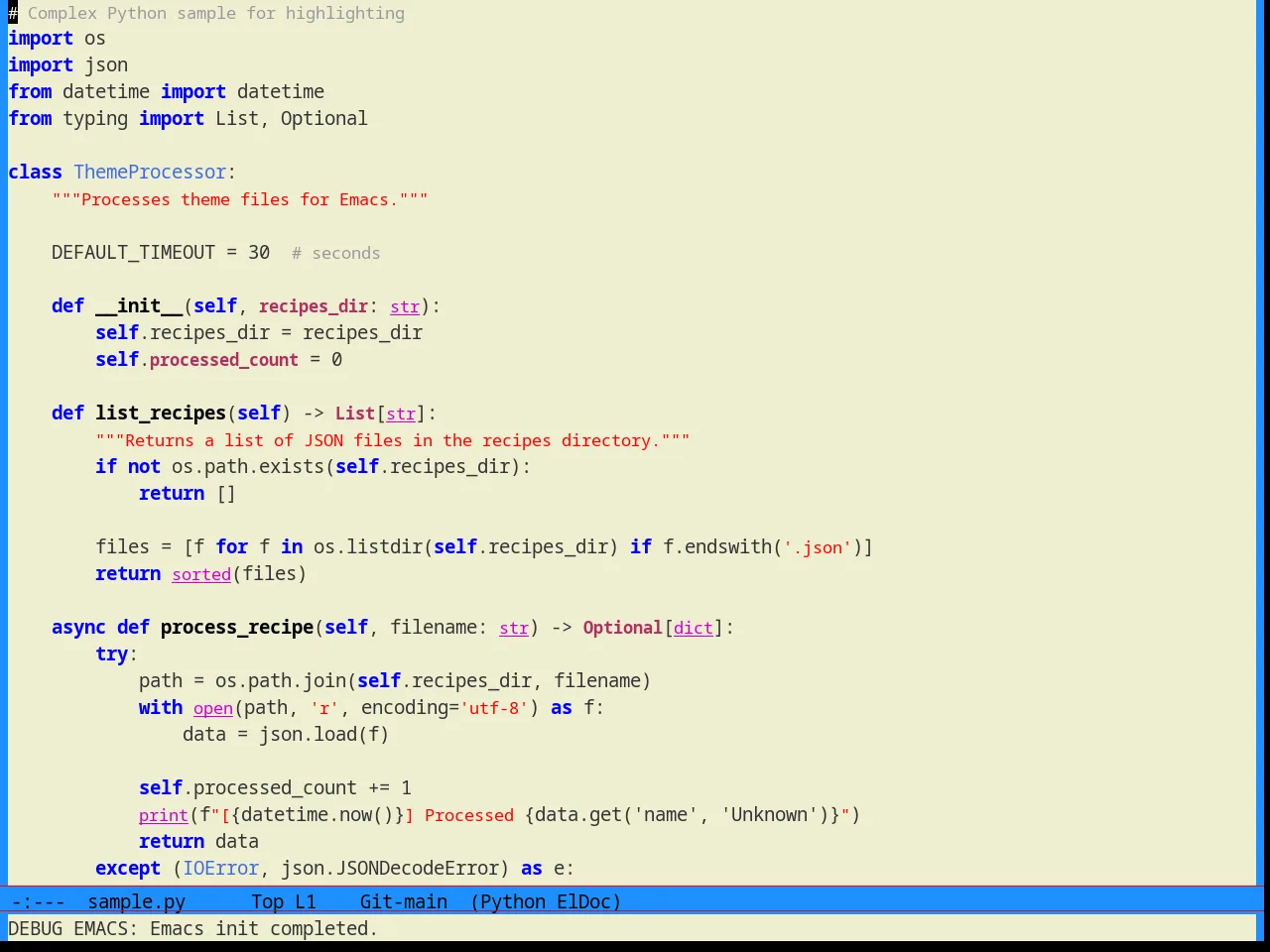
Task: Click the word 'Processed' in f-string
Action: (469, 815)
